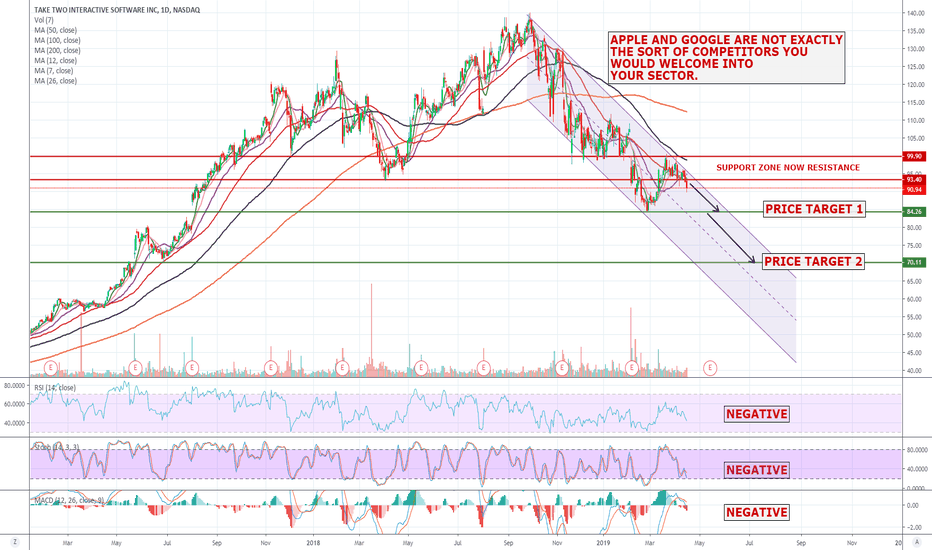
Task: Select the PRICE TARGET 1 label
Action: [814, 209]
